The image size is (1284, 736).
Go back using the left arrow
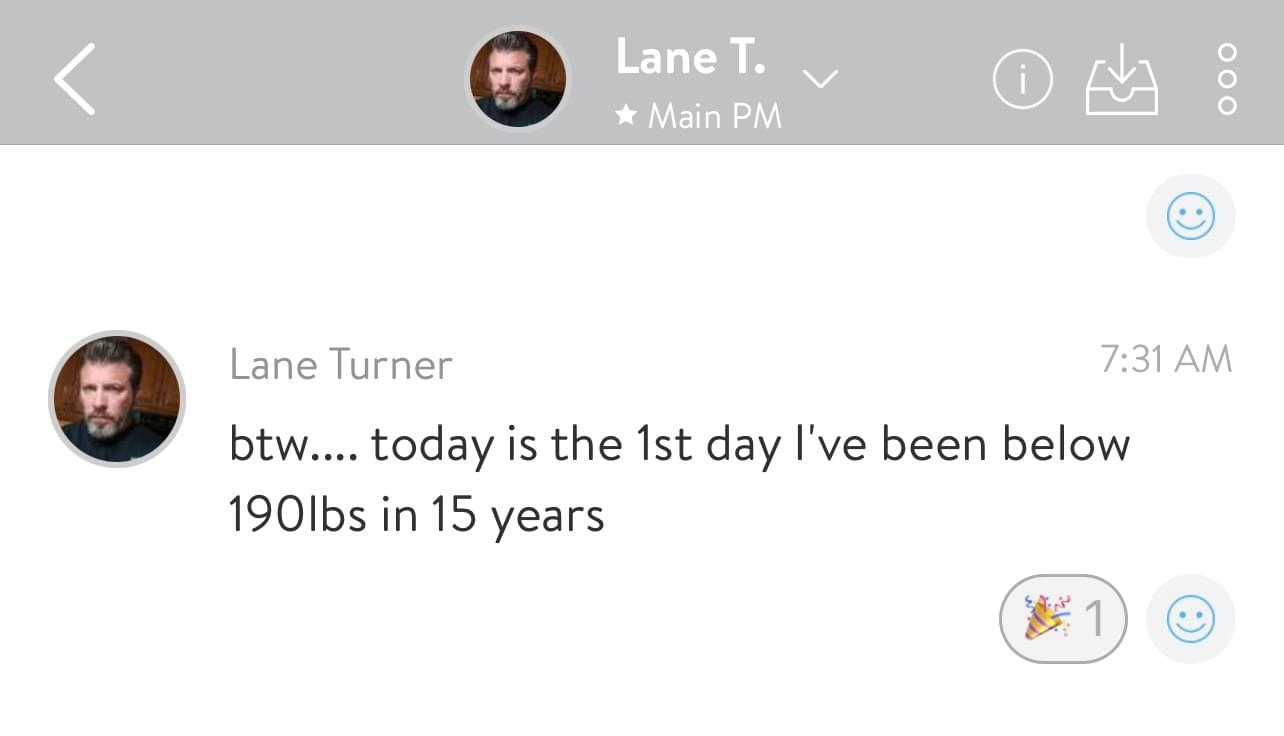point(75,78)
